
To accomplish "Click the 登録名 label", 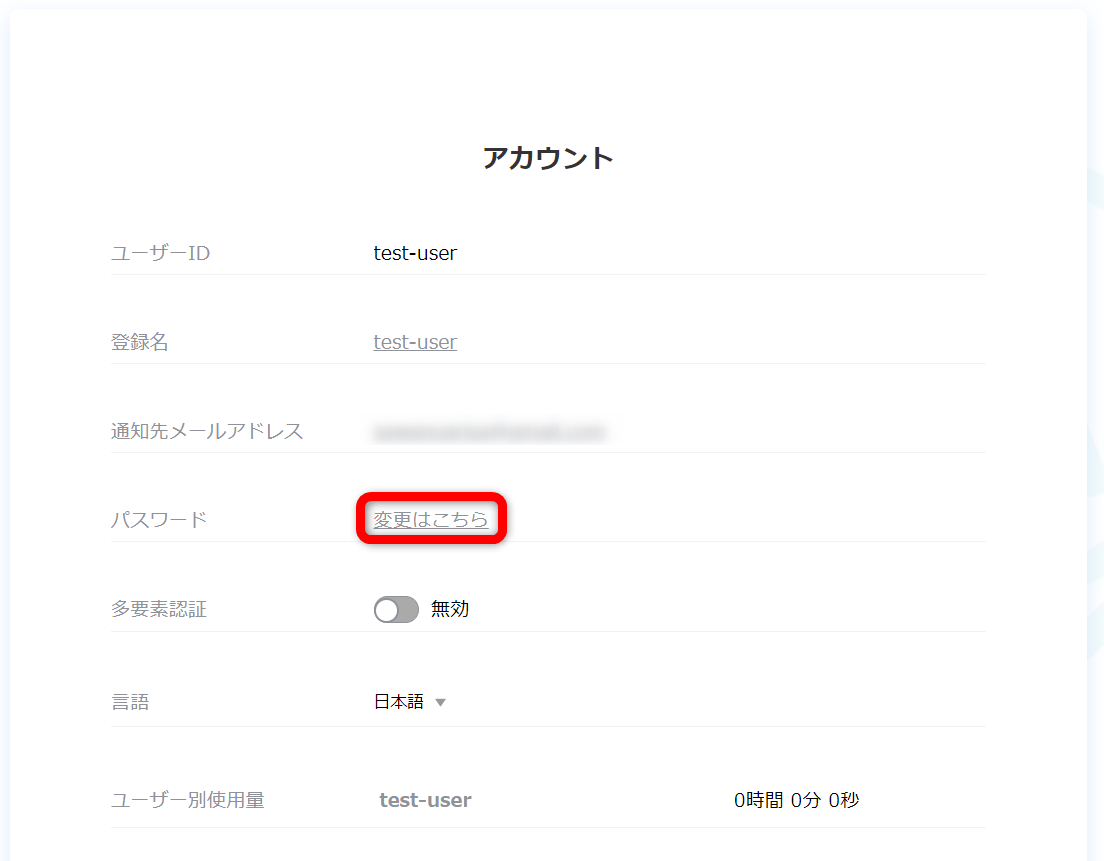I will 139,342.
